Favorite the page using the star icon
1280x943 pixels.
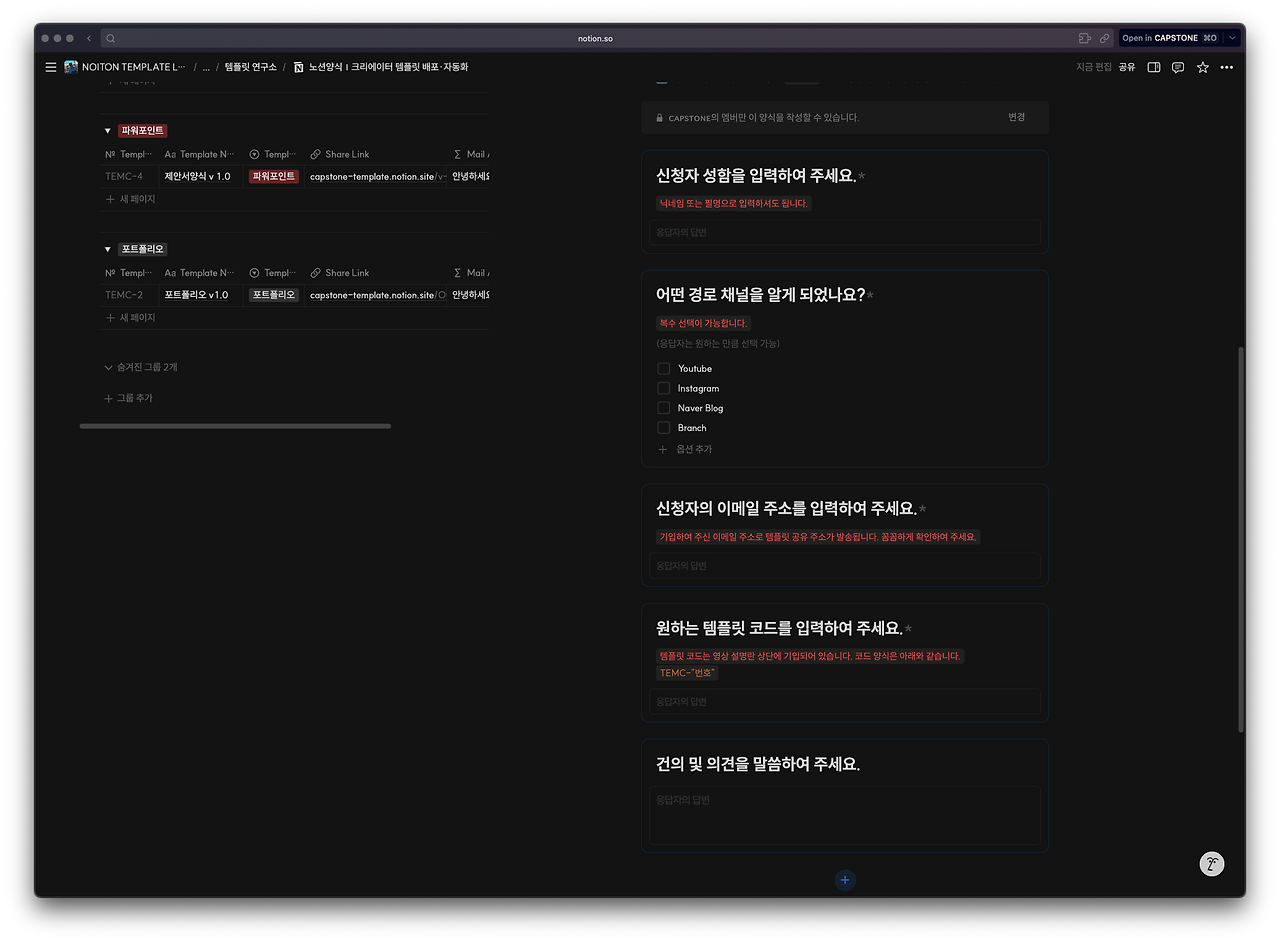coord(1202,67)
